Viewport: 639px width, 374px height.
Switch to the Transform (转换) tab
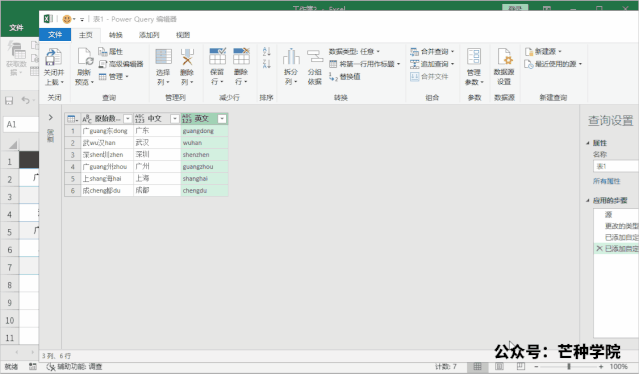pyautogui.click(x=116, y=35)
